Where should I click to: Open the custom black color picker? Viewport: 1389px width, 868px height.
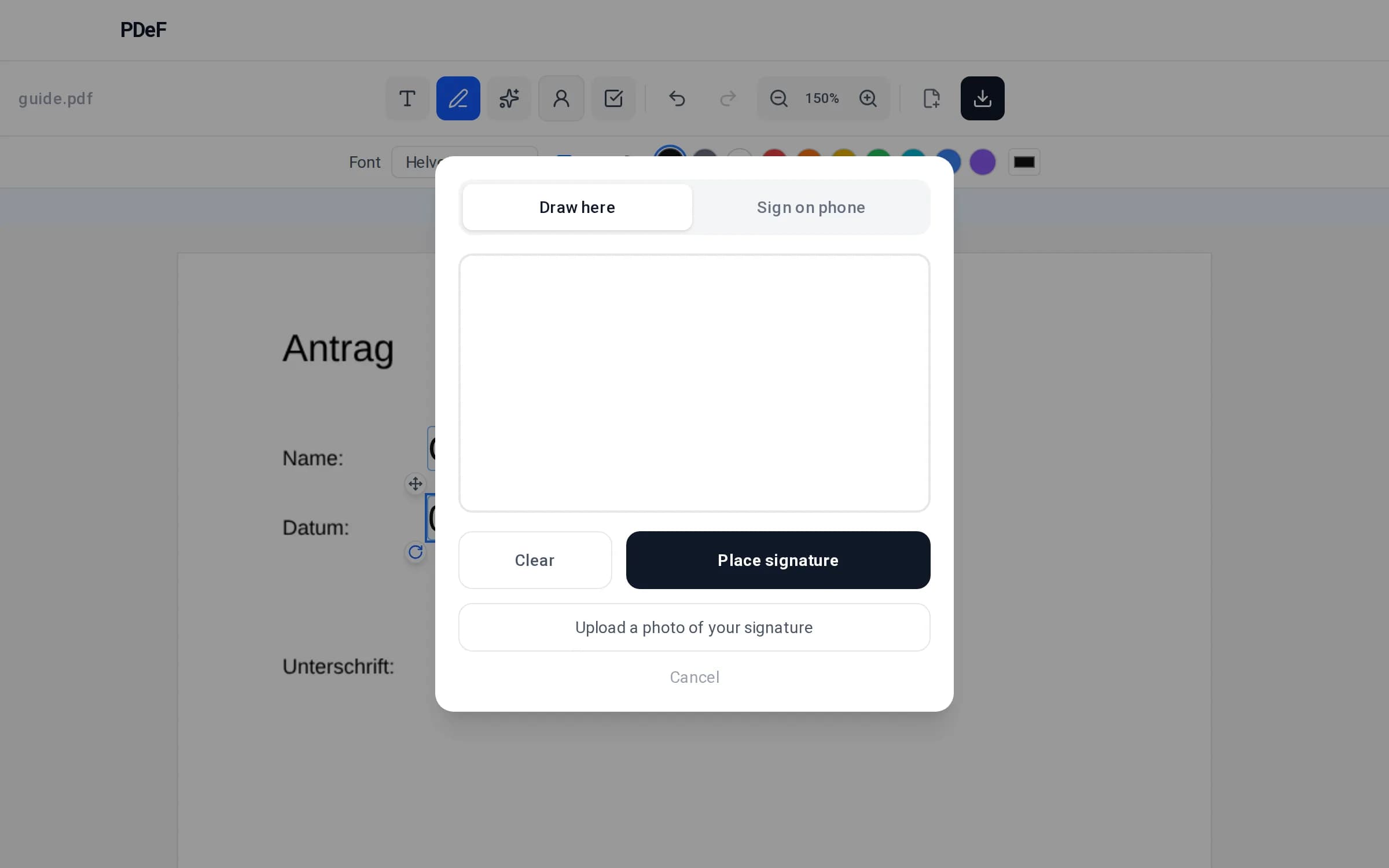(1024, 162)
